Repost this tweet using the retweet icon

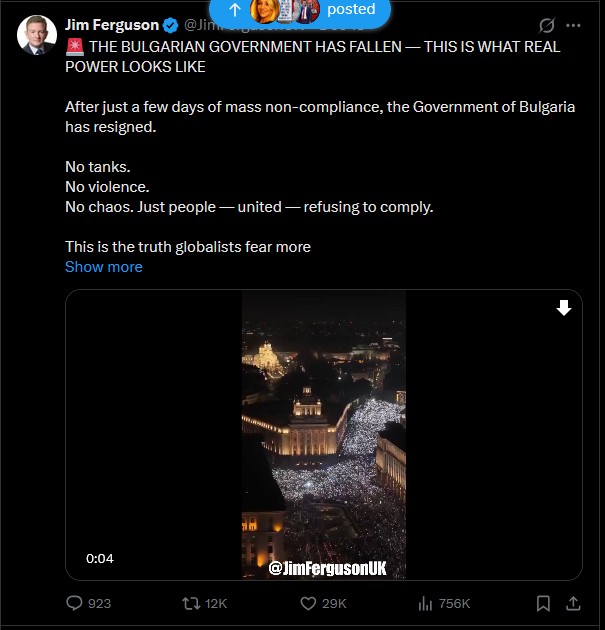pos(189,603)
